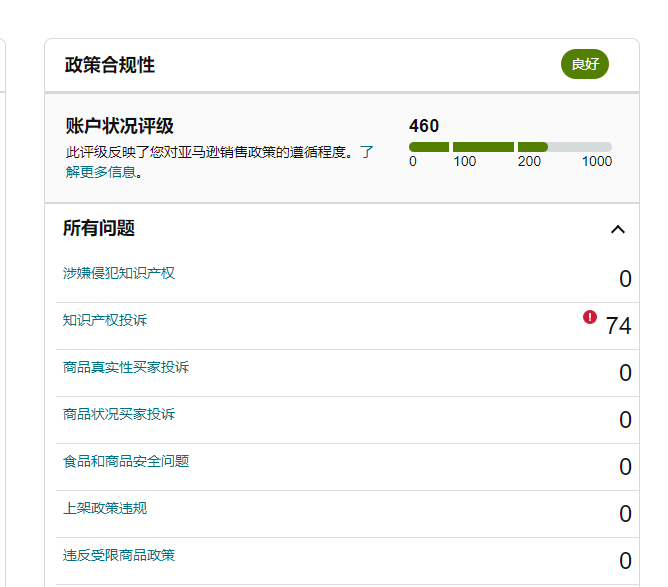Collapse the 所有问题 section with the chevron
Viewport: 668px width, 587px height.
pyautogui.click(x=618, y=230)
